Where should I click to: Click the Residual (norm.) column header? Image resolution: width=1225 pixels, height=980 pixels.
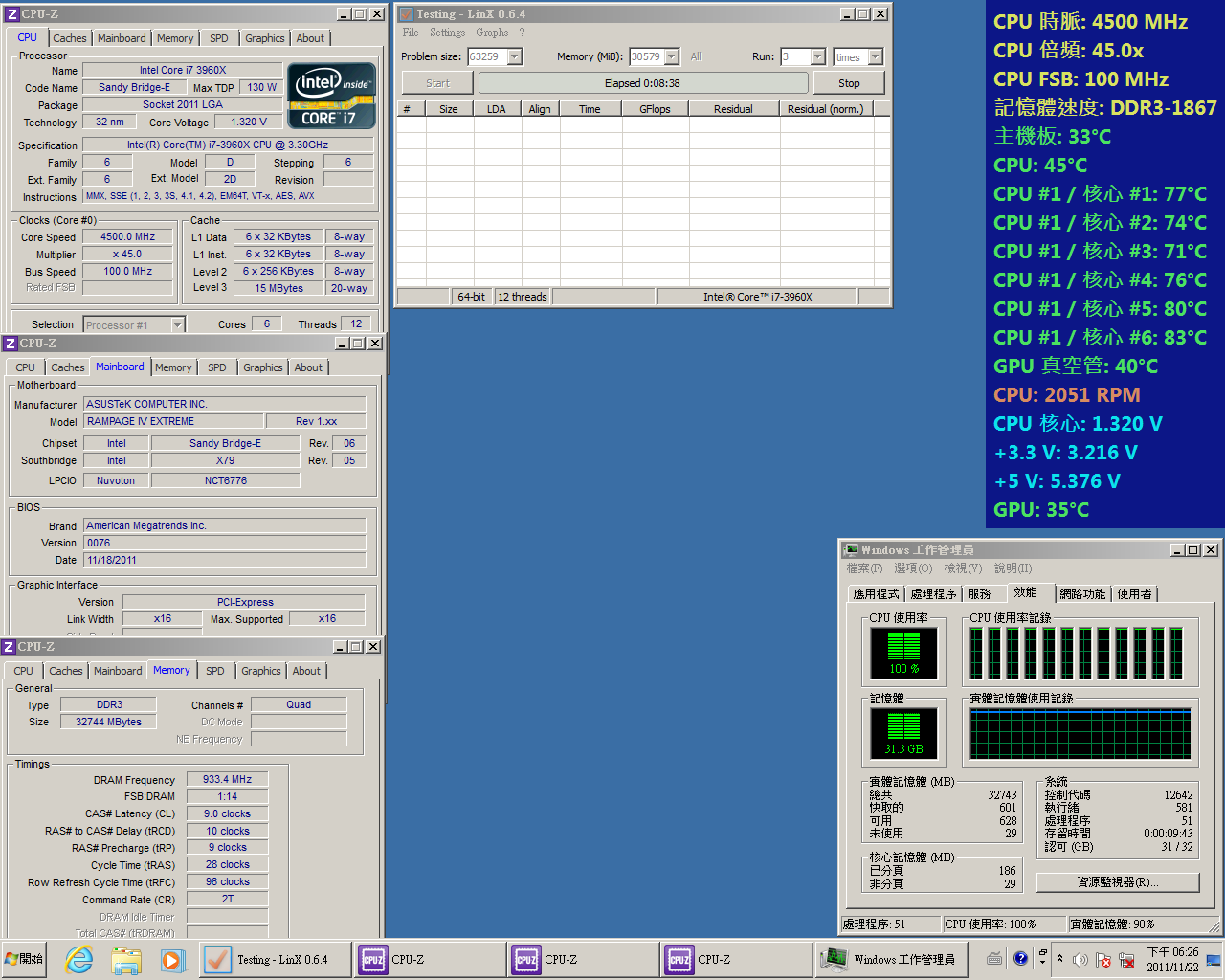[825, 109]
